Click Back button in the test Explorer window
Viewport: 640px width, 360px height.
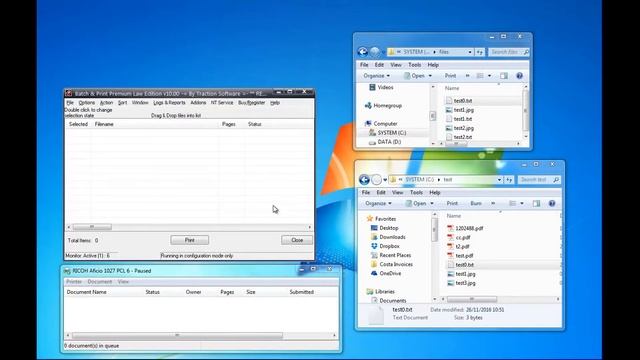364,180
